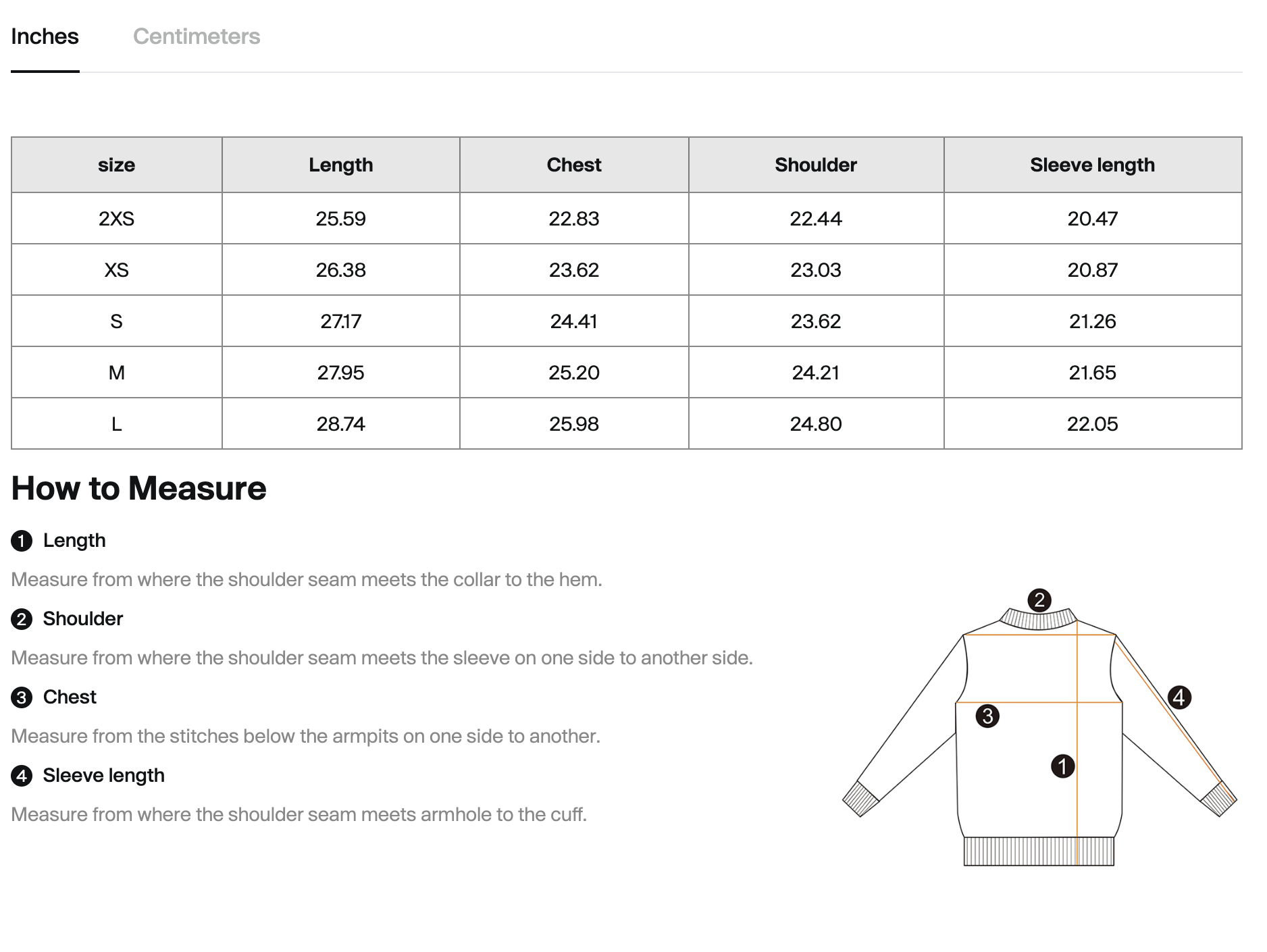Viewport: 1267px width, 952px height.
Task: Click the sweater diagram ribbed hem
Action: tap(1039, 851)
